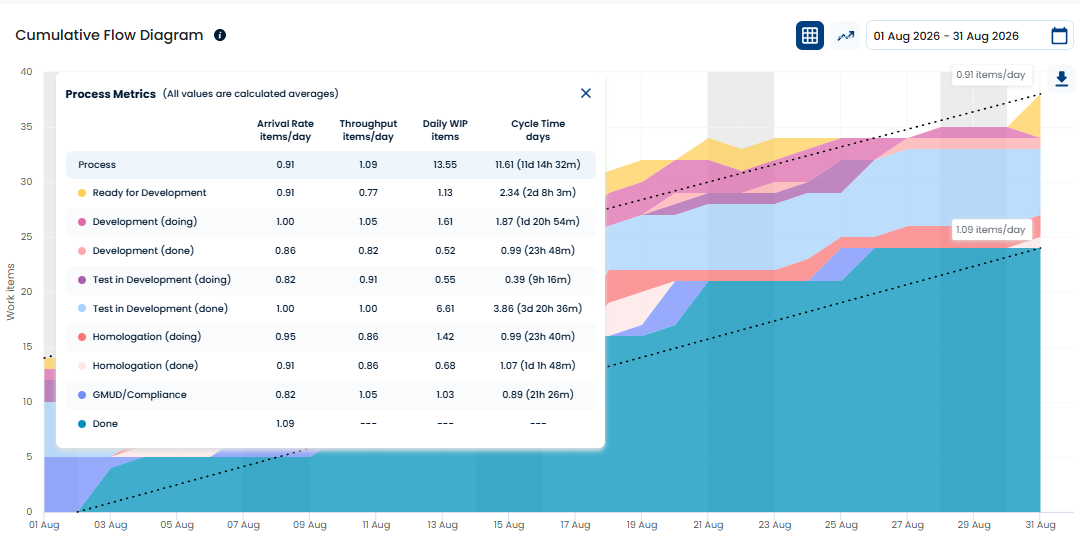The height and width of the screenshot is (546, 1080).
Task: Click the 21 Aug x-axis date label
Action: [x=708, y=525]
